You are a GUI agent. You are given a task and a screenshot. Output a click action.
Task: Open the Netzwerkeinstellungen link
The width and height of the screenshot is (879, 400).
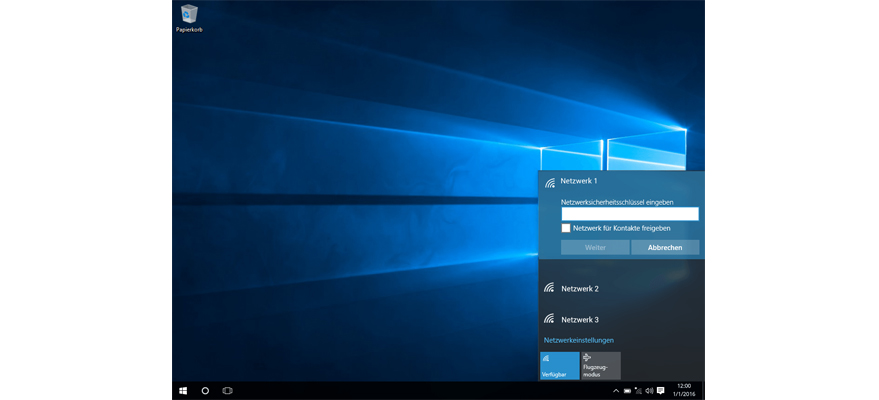point(578,340)
